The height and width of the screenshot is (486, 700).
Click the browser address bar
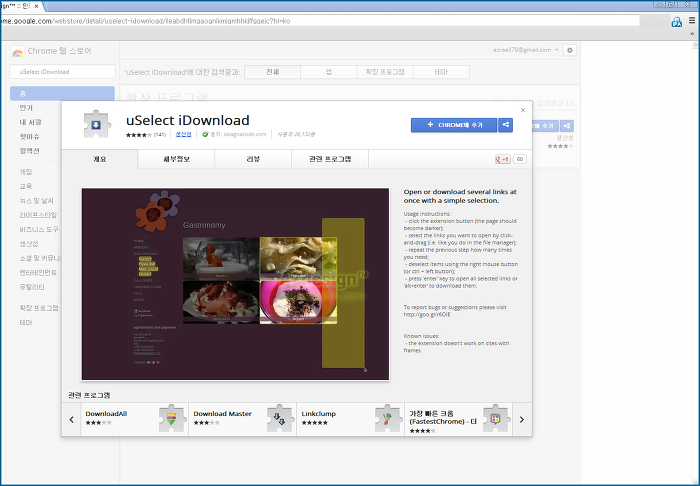click(x=319, y=21)
